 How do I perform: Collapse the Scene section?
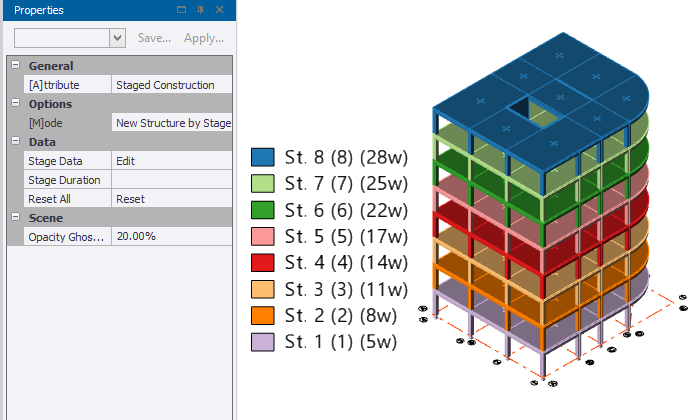(x=16, y=217)
